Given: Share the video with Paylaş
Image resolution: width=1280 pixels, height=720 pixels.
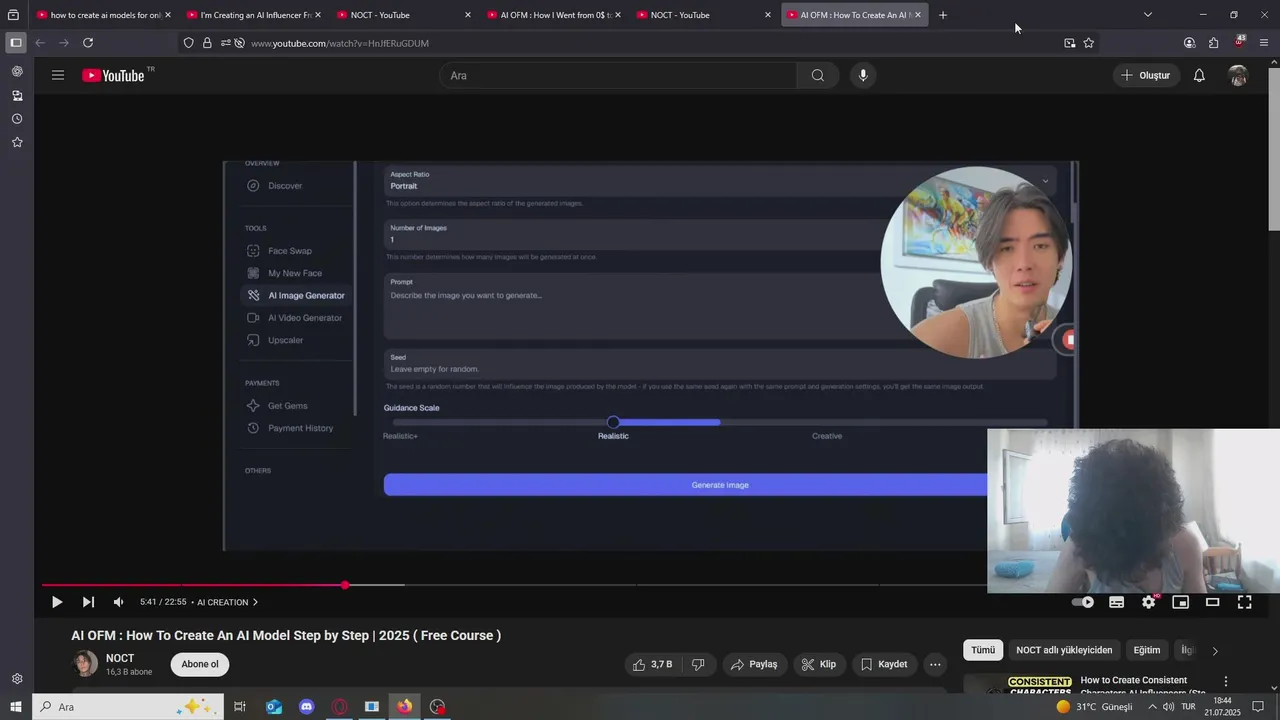Looking at the screenshot, I should [753, 664].
